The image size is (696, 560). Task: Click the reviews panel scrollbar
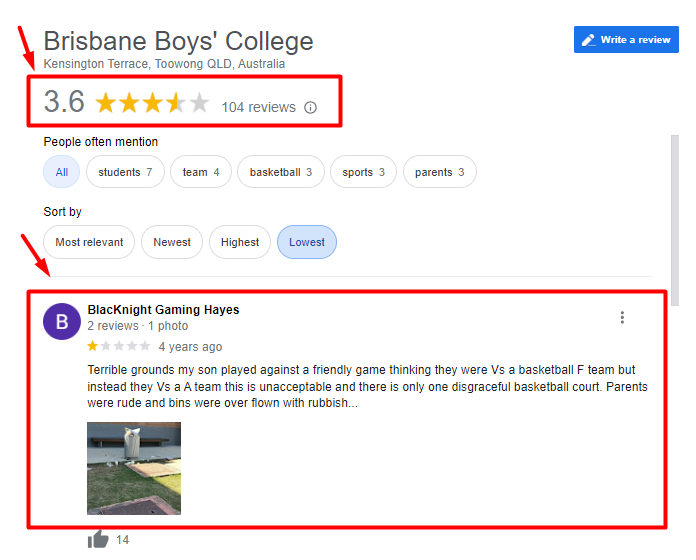point(675,220)
